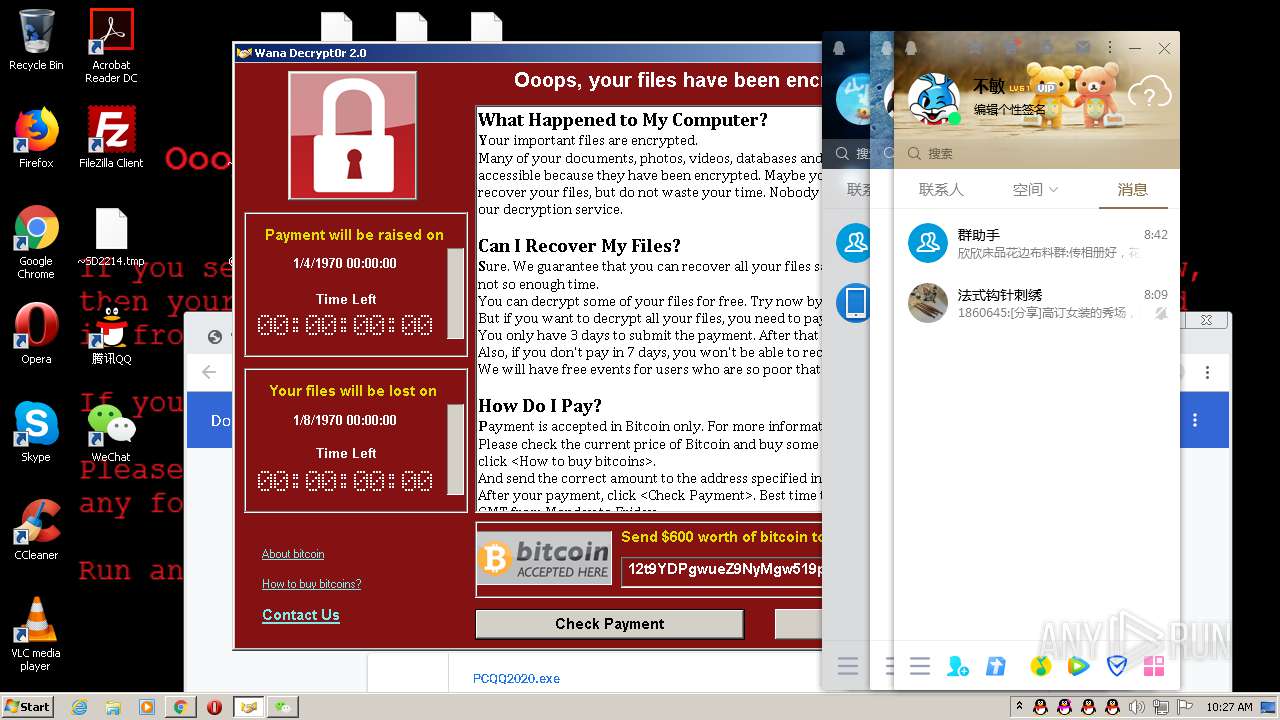The height and width of the screenshot is (720, 1280).
Task: Open the WeChat taskbar button
Action: [284, 707]
